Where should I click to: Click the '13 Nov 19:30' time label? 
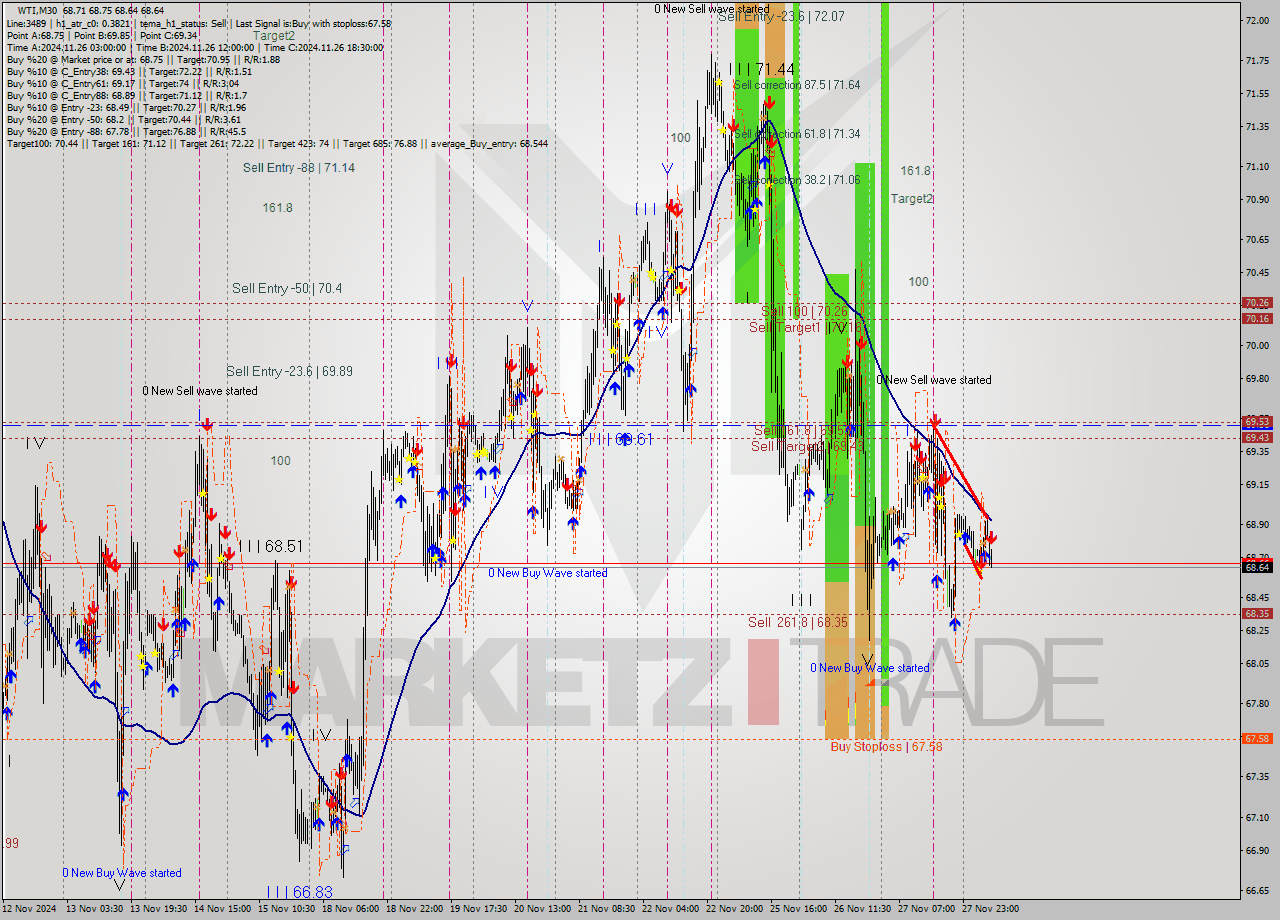(159, 909)
